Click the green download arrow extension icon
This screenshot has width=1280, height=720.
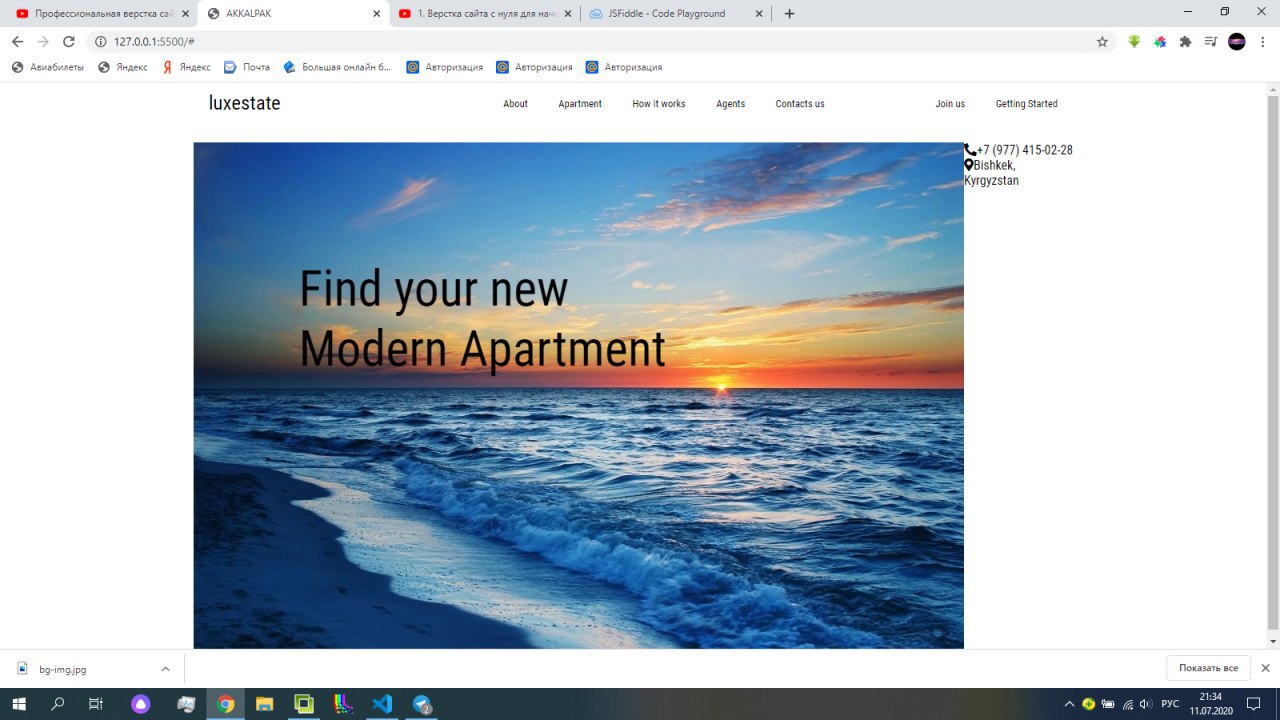1134,42
